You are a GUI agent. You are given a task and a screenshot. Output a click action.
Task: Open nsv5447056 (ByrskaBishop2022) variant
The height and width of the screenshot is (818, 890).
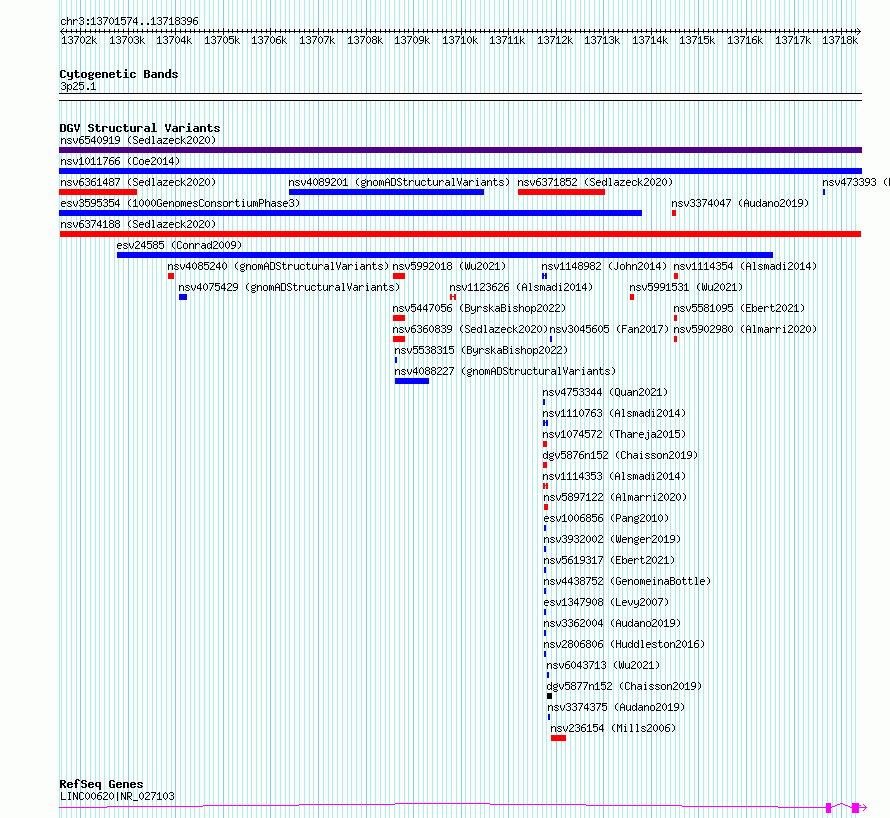tap(479, 308)
